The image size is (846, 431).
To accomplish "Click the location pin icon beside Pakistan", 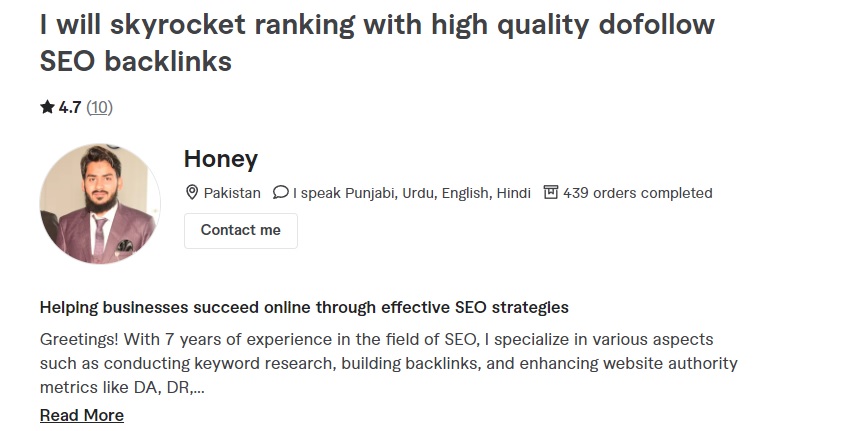I will tap(192, 193).
